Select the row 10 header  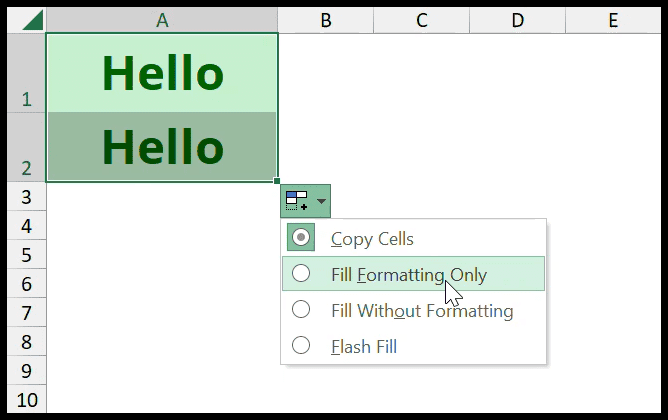26,400
